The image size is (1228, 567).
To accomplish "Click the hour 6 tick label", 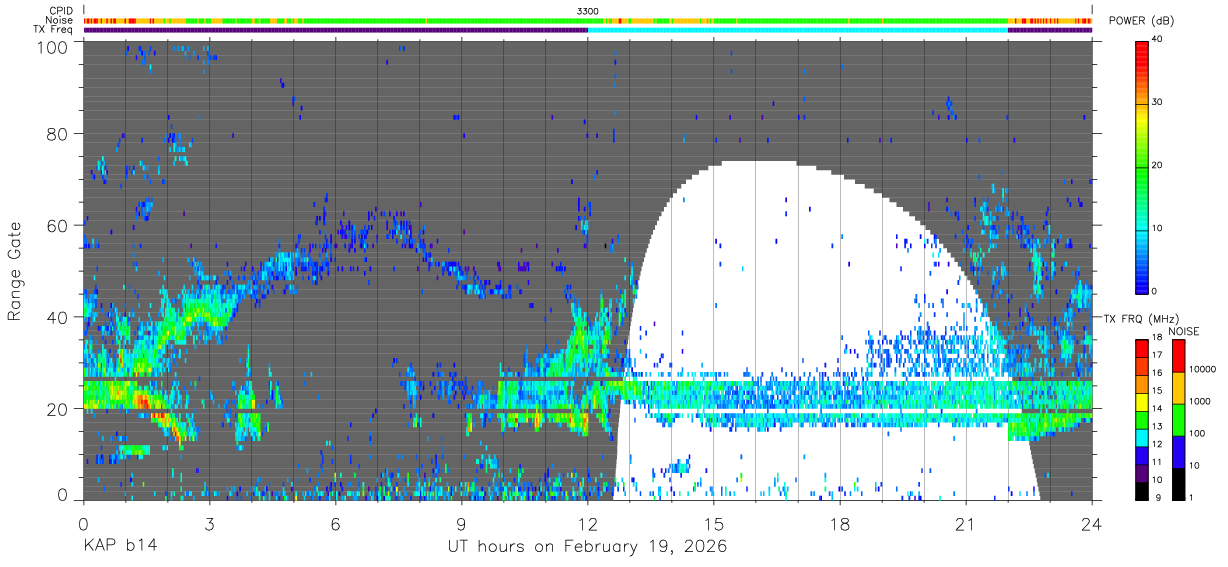I will click(335, 523).
